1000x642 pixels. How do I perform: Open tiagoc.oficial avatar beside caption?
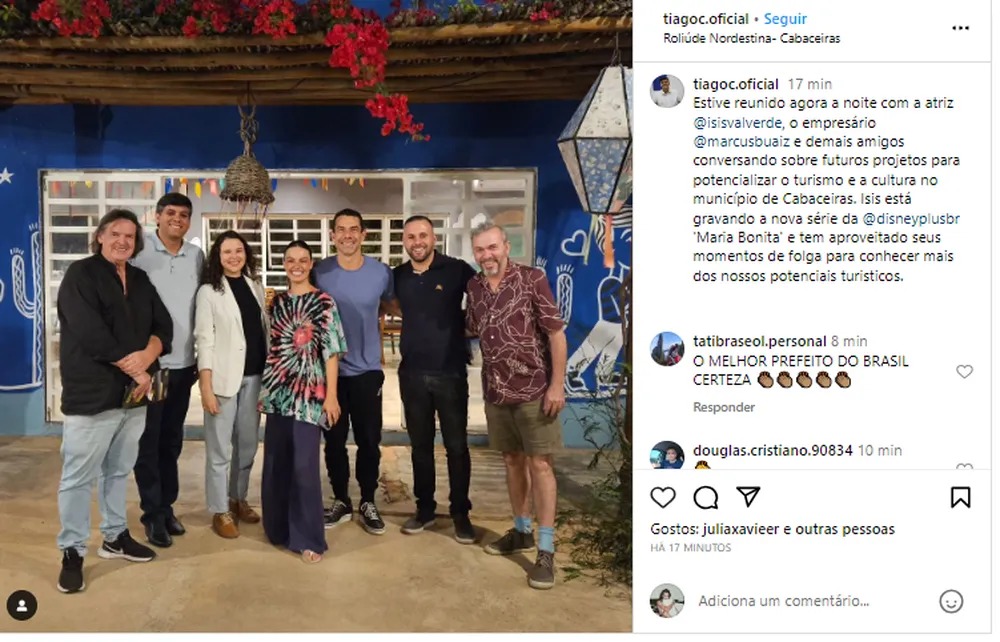click(667, 91)
